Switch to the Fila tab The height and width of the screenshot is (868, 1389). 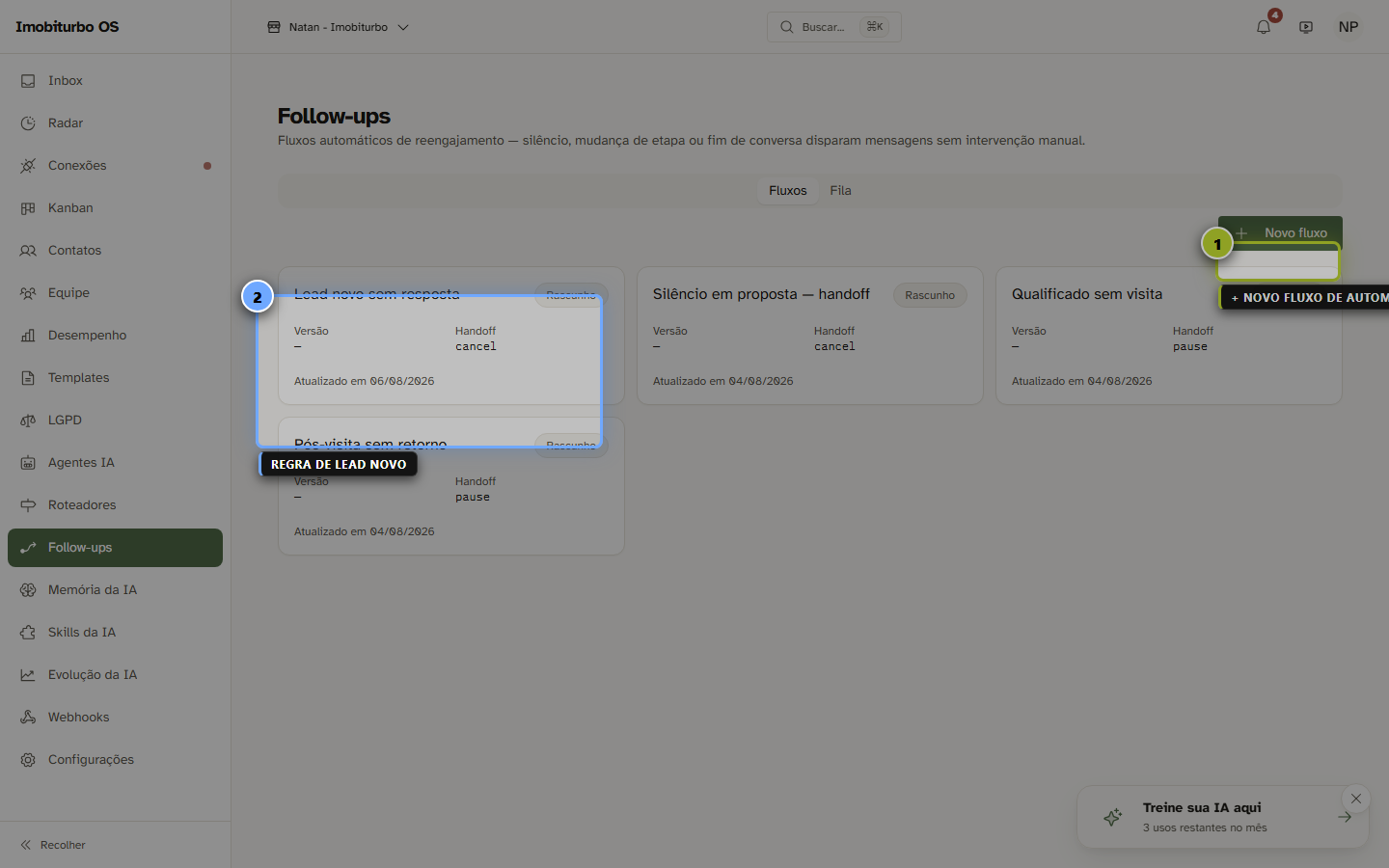(841, 191)
